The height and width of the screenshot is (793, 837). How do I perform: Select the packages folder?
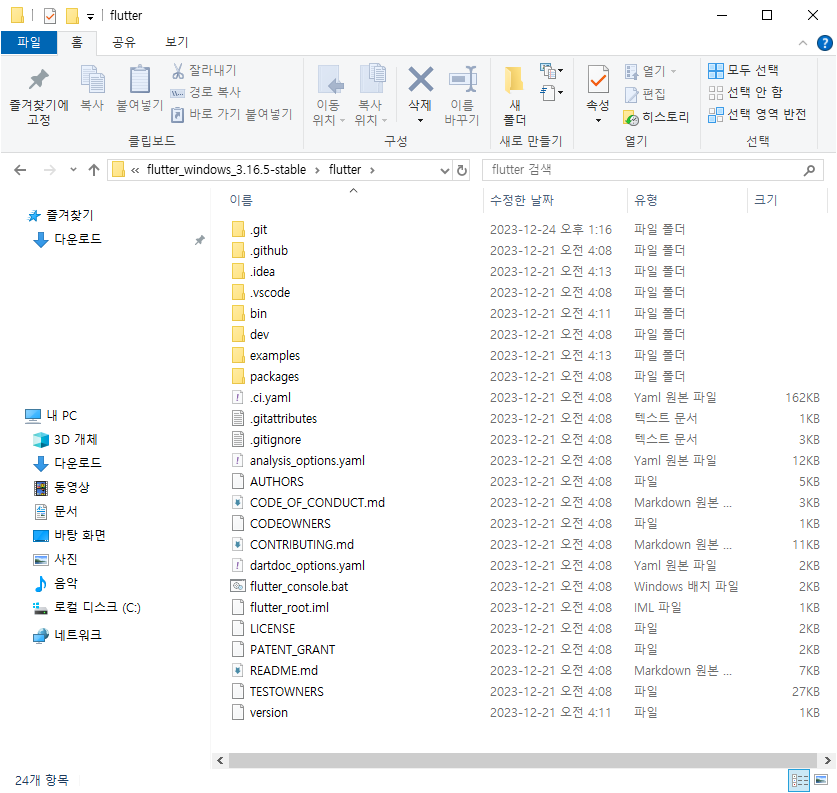point(274,377)
